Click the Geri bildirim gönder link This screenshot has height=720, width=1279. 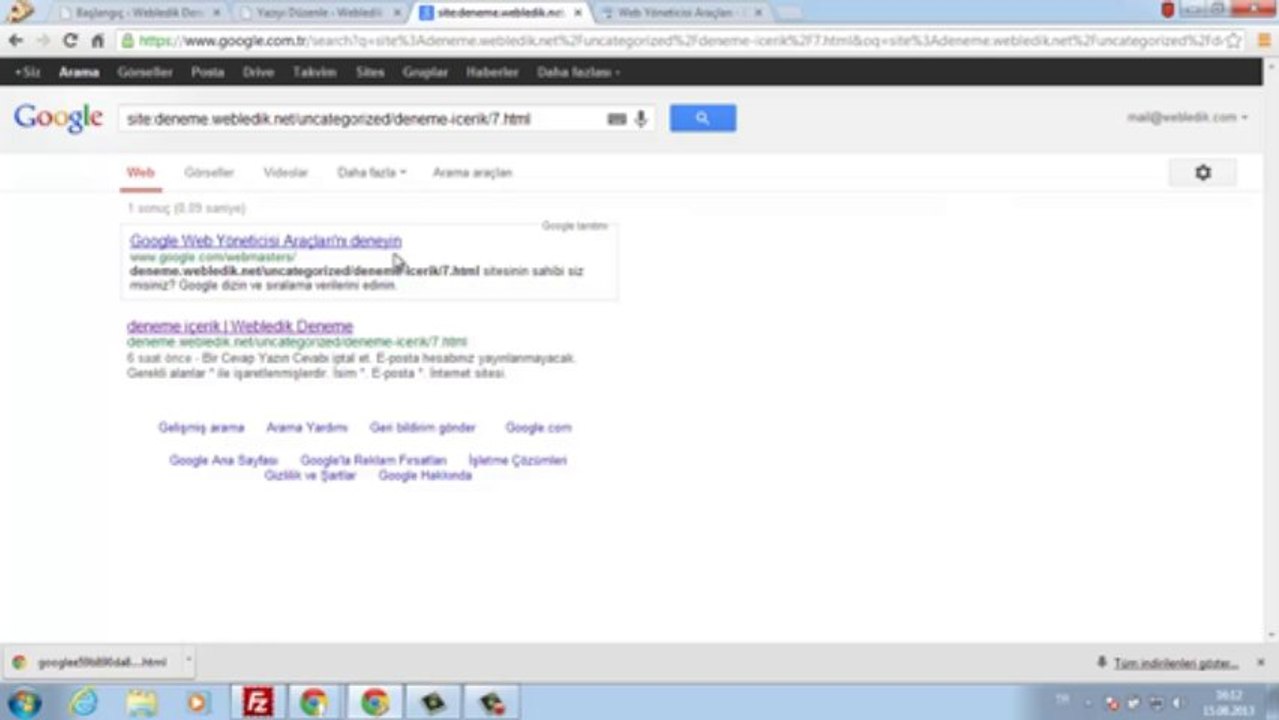tap(422, 428)
